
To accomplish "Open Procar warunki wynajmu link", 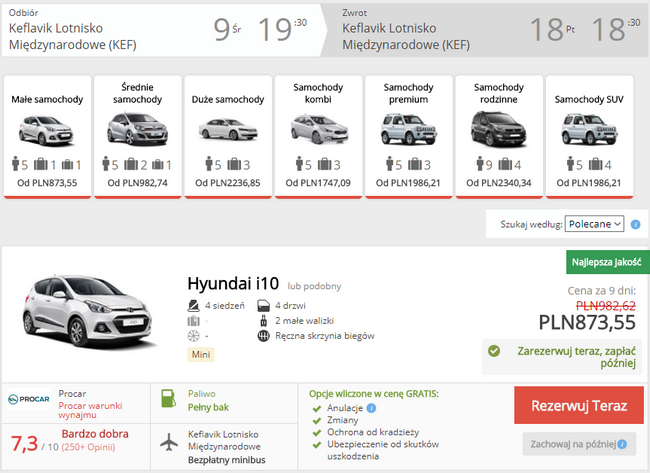I will coord(90,410).
